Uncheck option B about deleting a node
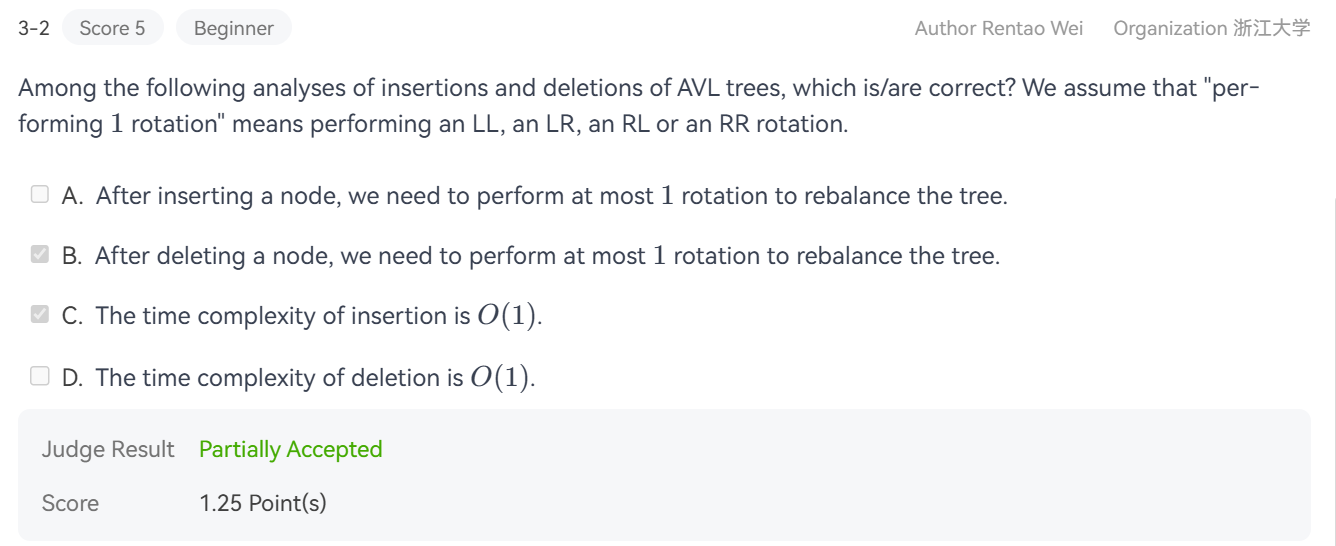The image size is (1336, 546). pyautogui.click(x=40, y=255)
